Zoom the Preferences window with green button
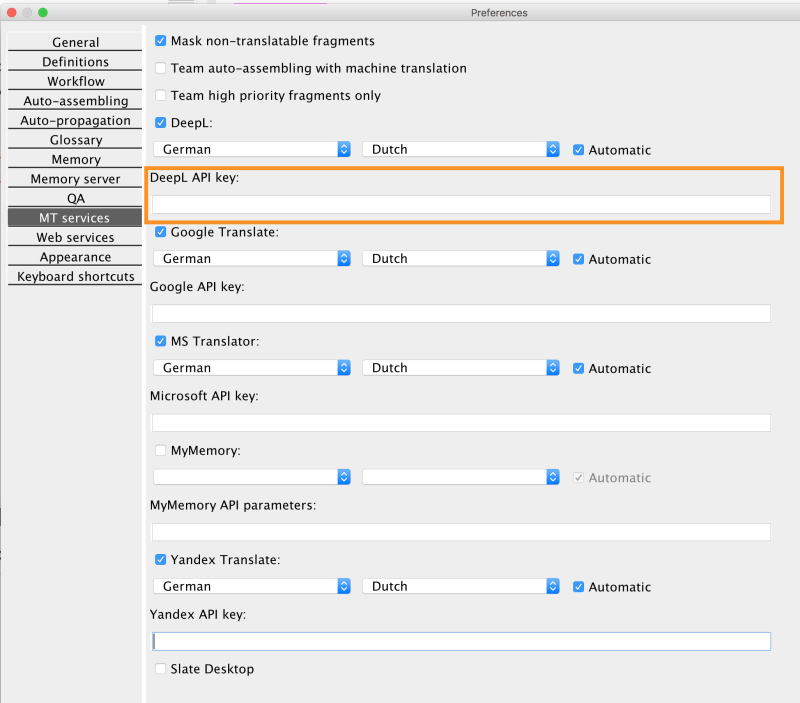Image resolution: width=800 pixels, height=703 pixels. [43, 12]
